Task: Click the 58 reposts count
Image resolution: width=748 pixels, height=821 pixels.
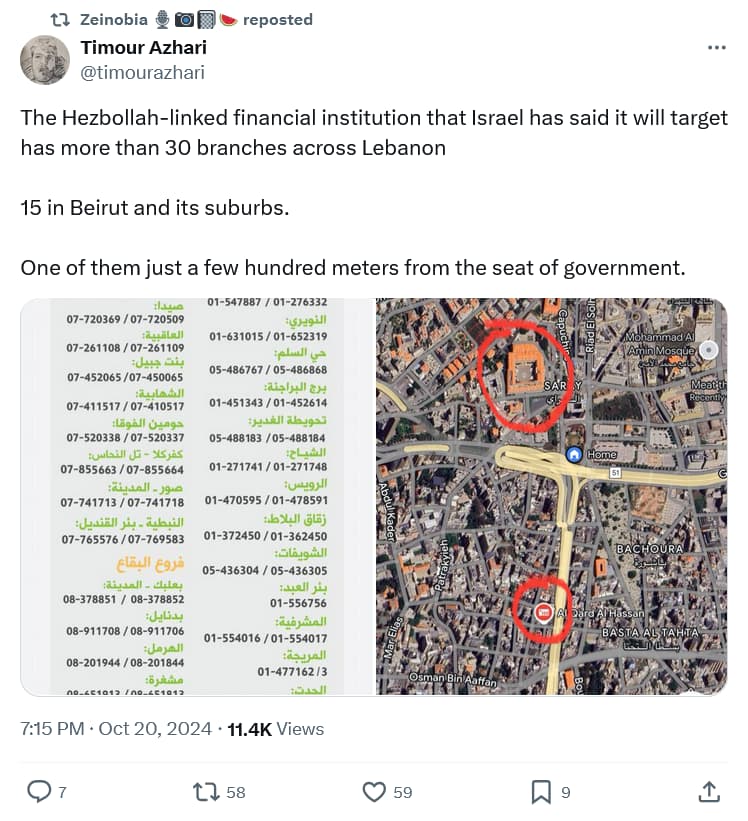Action: point(236,792)
